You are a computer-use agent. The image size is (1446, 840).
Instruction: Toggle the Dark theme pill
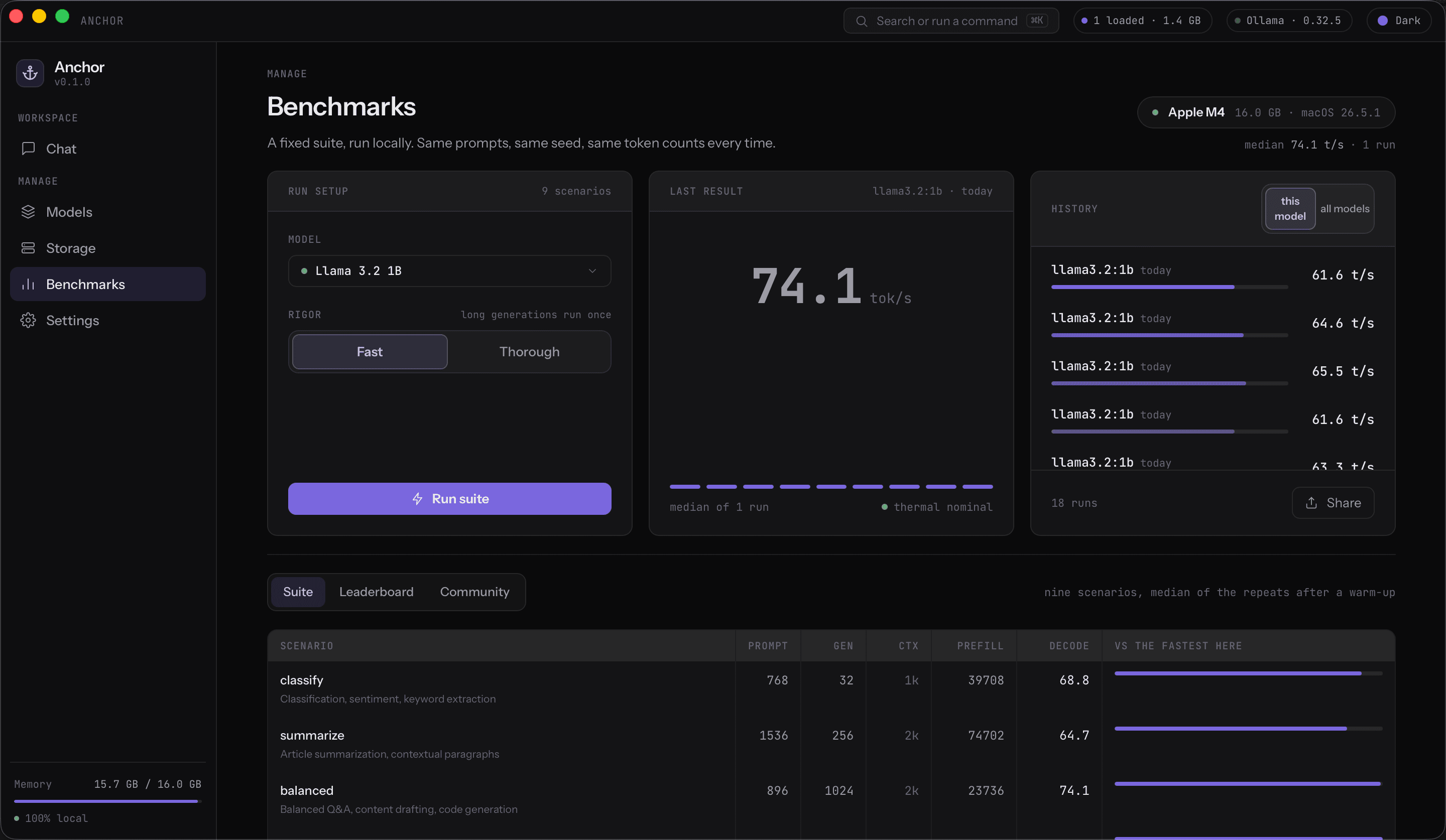1399,21
